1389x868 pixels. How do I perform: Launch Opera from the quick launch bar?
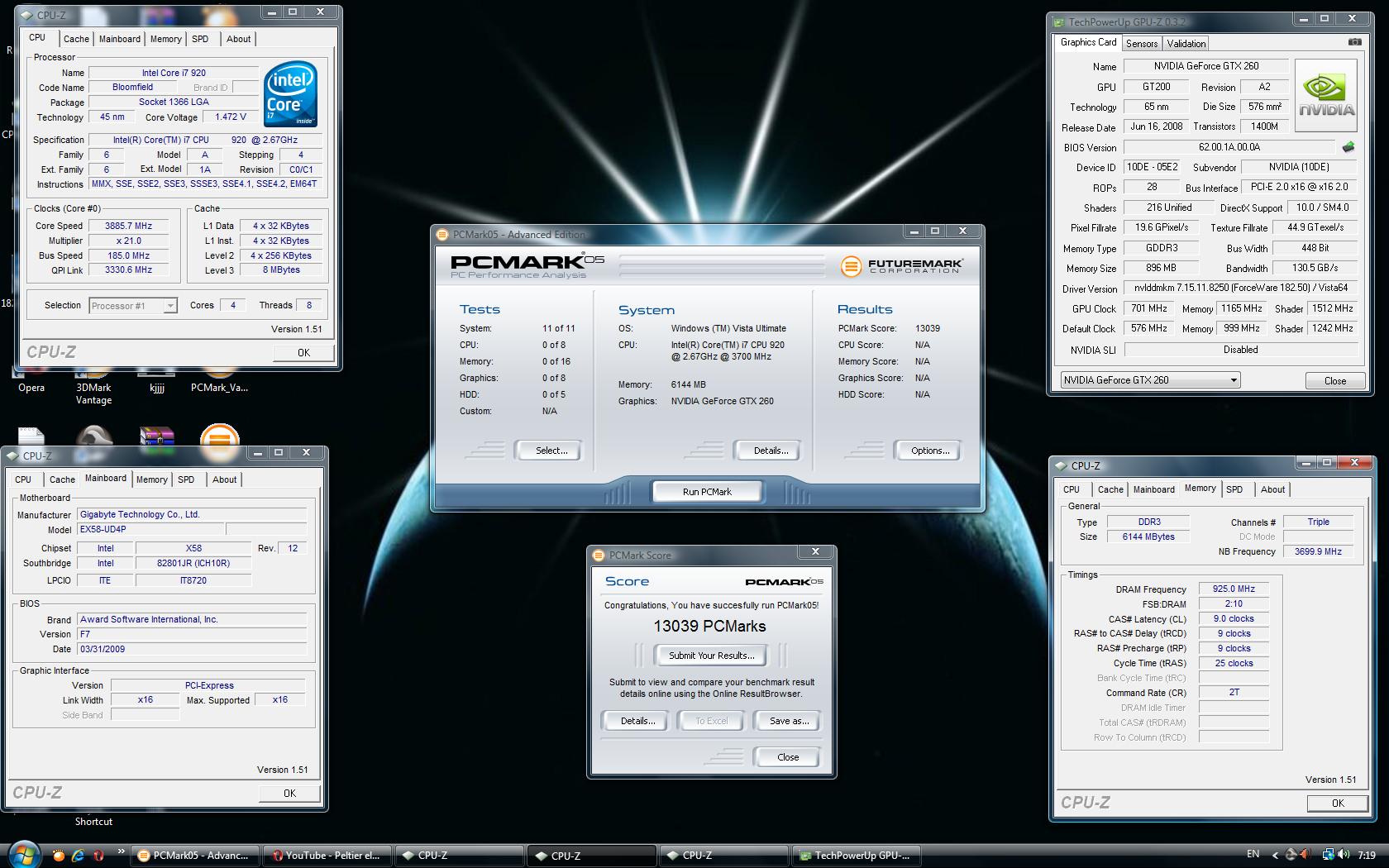[x=99, y=856]
